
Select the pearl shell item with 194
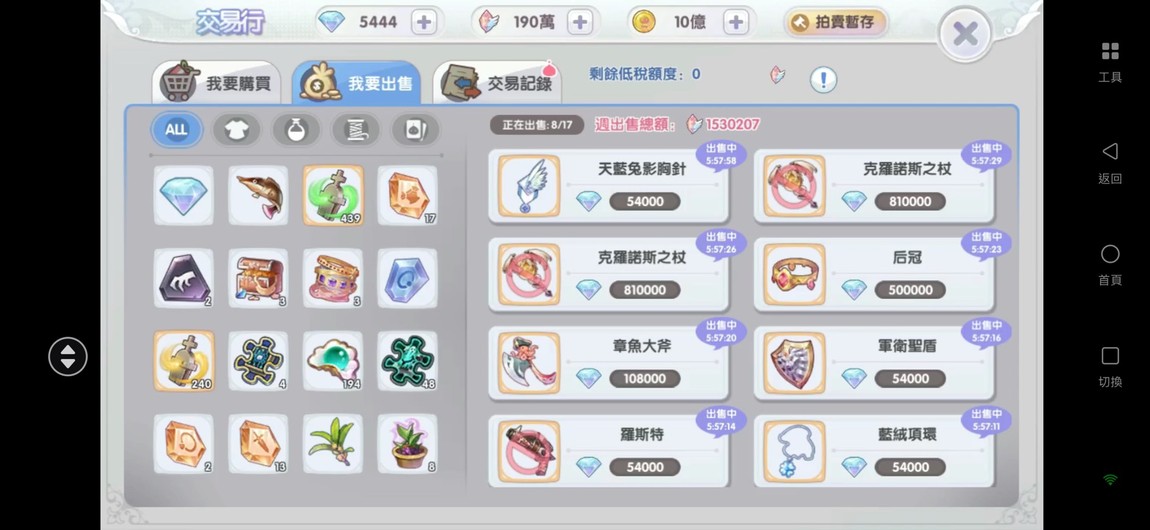pyautogui.click(x=333, y=361)
